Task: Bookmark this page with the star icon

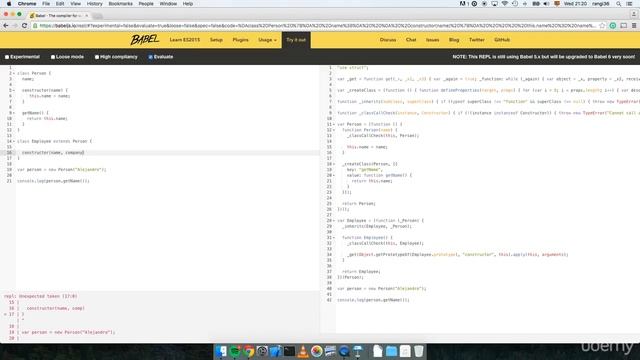Action: point(602,25)
